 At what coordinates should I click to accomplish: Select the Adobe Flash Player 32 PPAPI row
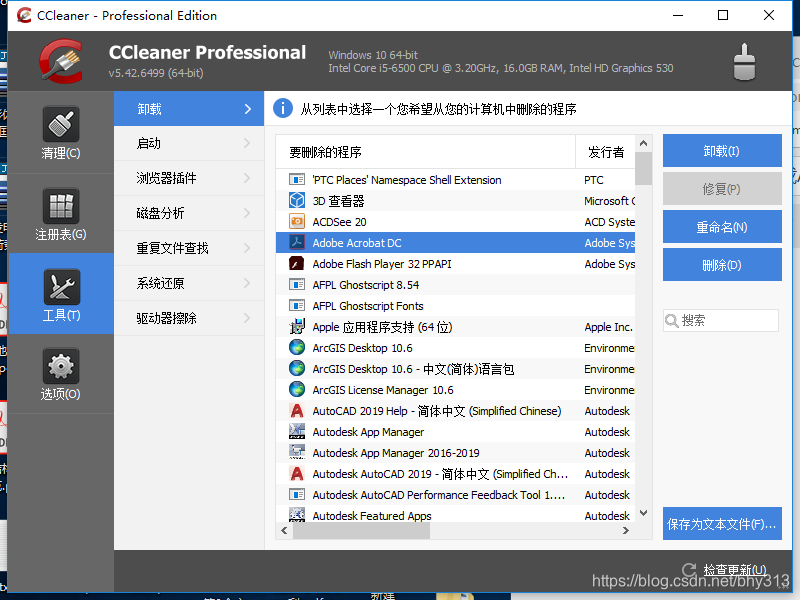pos(456,263)
